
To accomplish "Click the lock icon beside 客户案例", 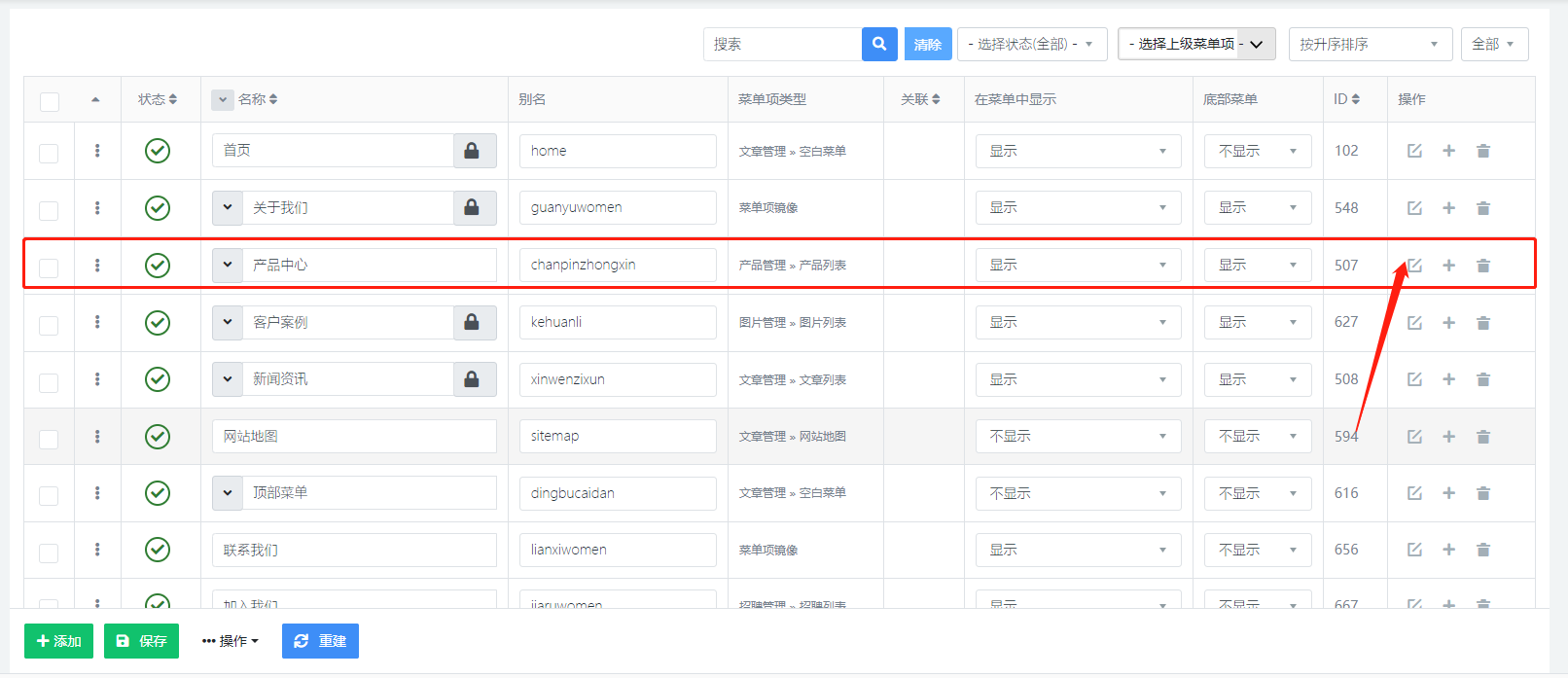I will 472,322.
